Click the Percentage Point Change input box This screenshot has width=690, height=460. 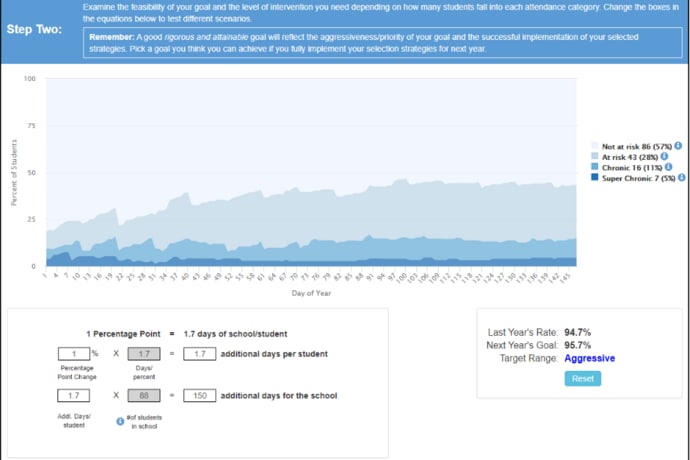73,354
